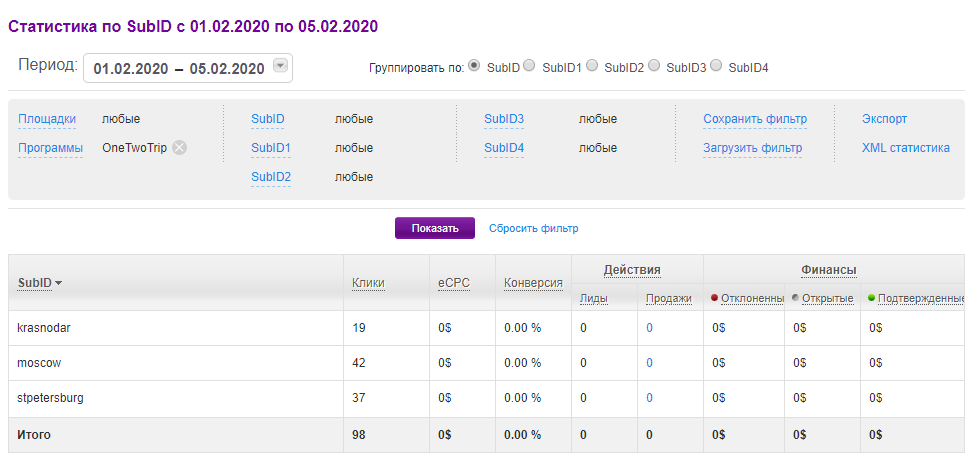Screen dimensions: 972x461
Task: Click Сохранить фильтр link
Action: pos(754,119)
